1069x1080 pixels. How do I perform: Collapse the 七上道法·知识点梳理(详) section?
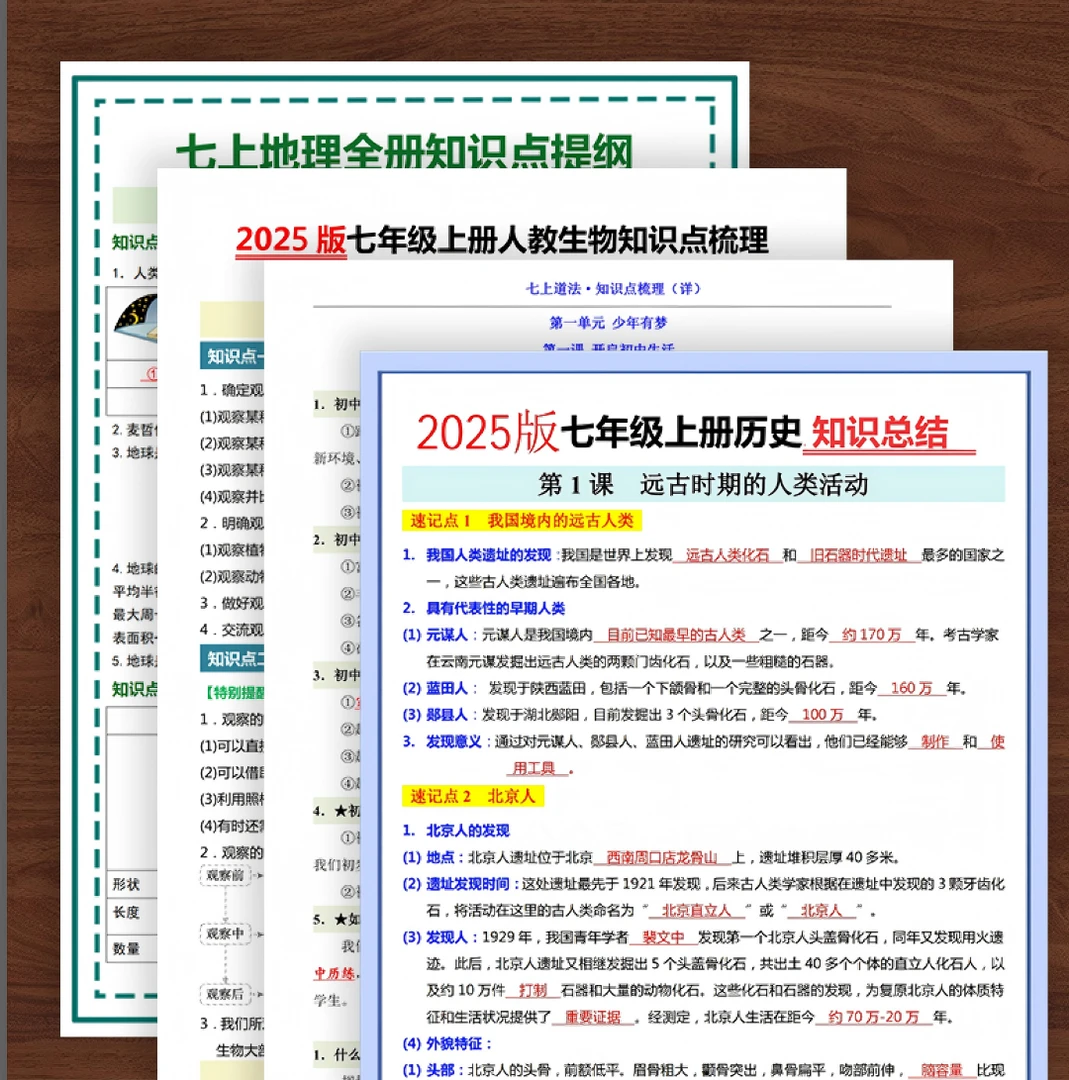(x=612, y=288)
